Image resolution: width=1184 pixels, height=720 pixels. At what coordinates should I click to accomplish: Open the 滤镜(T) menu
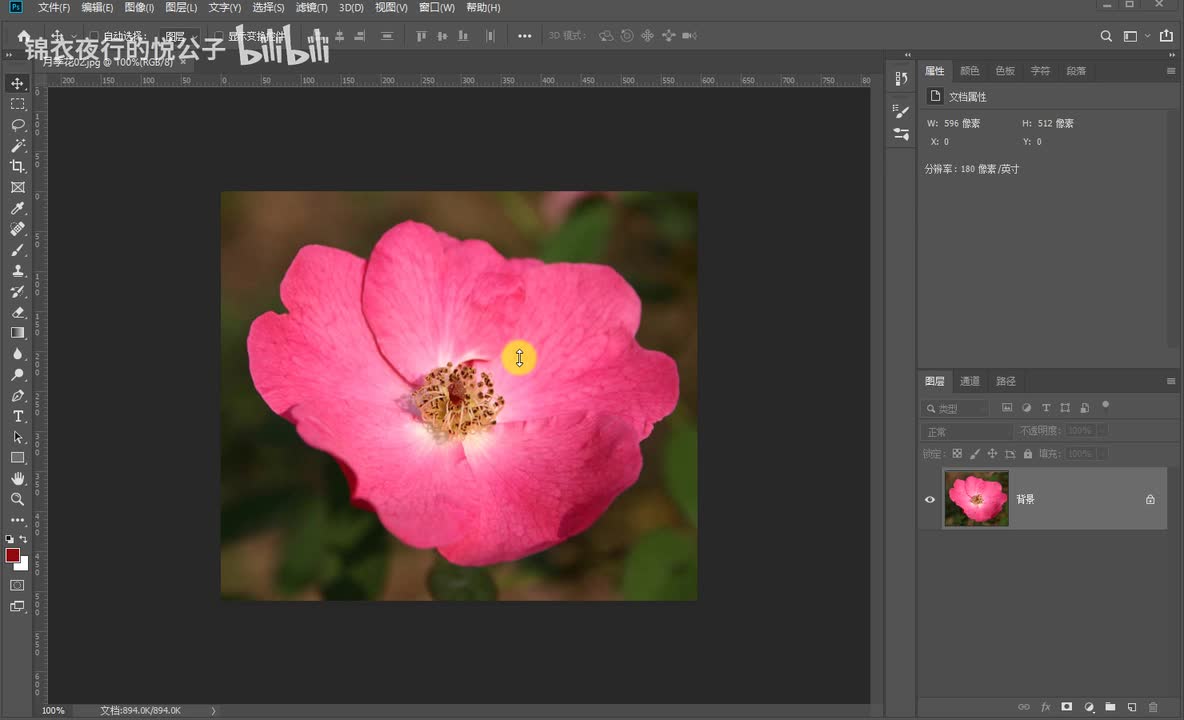(x=310, y=8)
